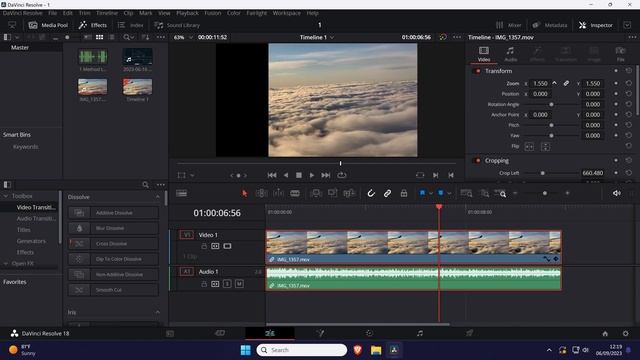The image size is (640, 360).
Task: Collapse the Iris transitions group
Action: click(x=158, y=312)
